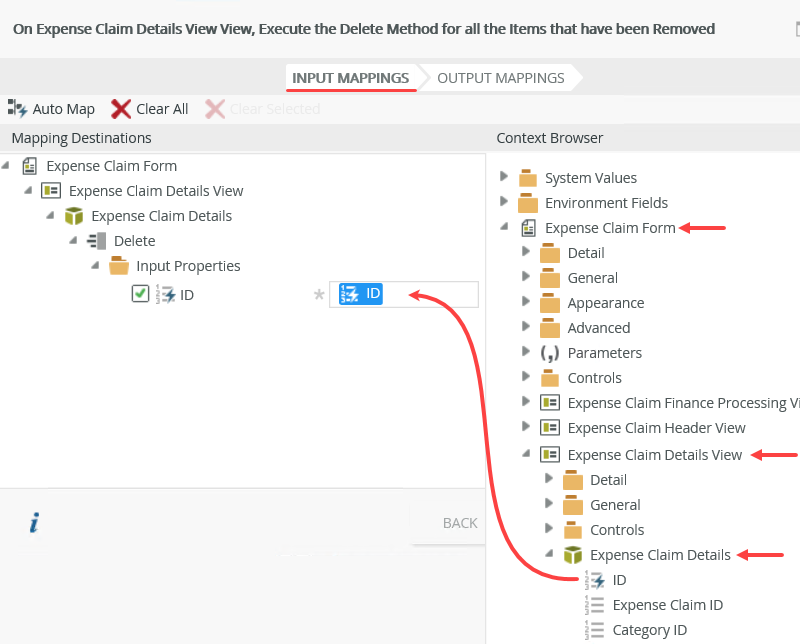This screenshot has height=644, width=800.
Task: Select Category ID in the Context Browser
Action: (650, 630)
